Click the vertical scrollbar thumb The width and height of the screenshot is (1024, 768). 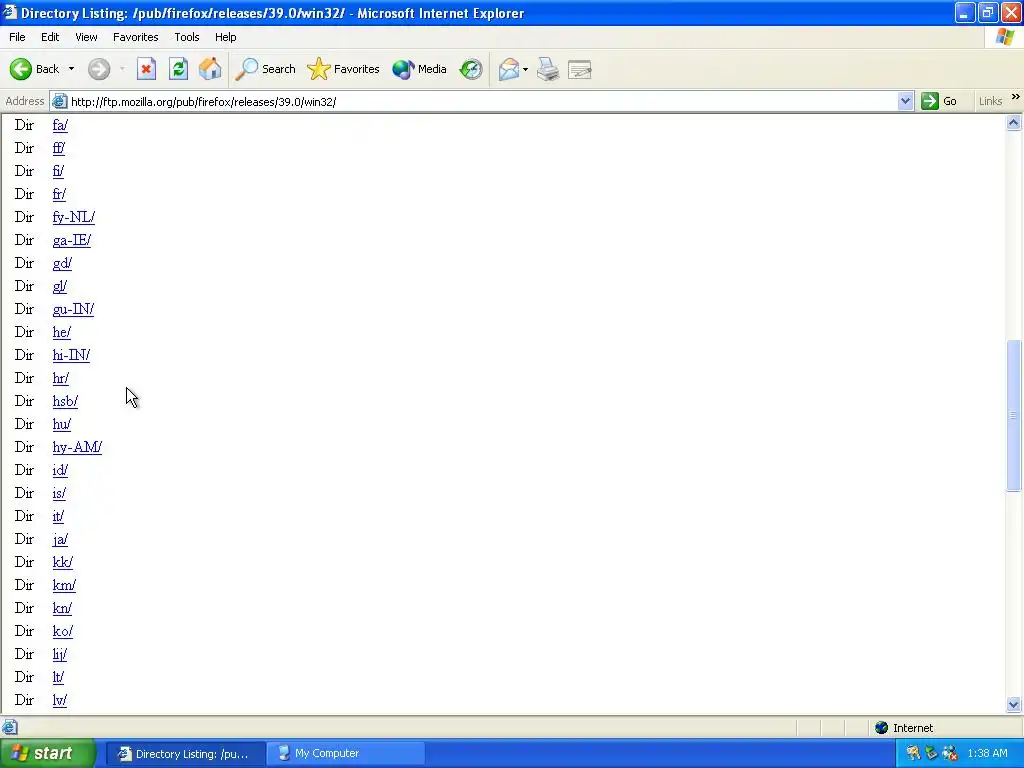tap(1014, 415)
